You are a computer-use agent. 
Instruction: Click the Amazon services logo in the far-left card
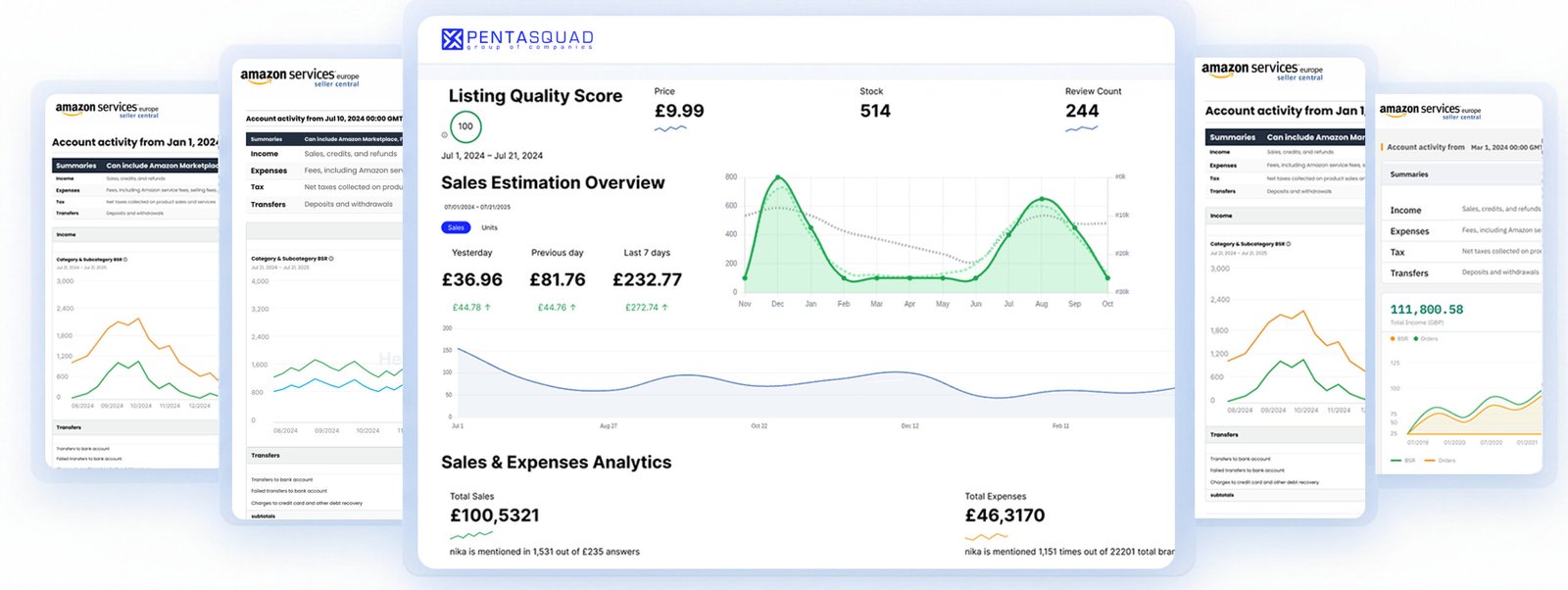(x=107, y=109)
